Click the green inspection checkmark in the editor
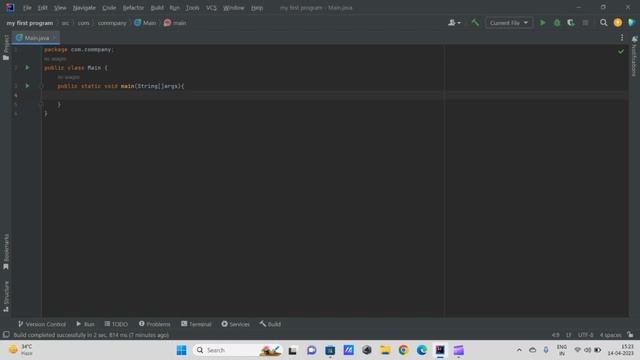The height and width of the screenshot is (360, 640). 621,51
